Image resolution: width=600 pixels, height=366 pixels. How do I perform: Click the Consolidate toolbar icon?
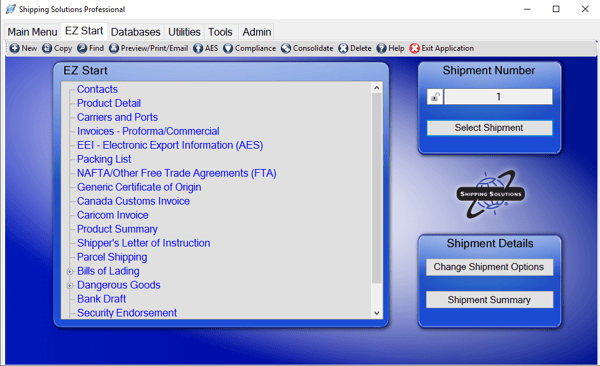coord(286,48)
